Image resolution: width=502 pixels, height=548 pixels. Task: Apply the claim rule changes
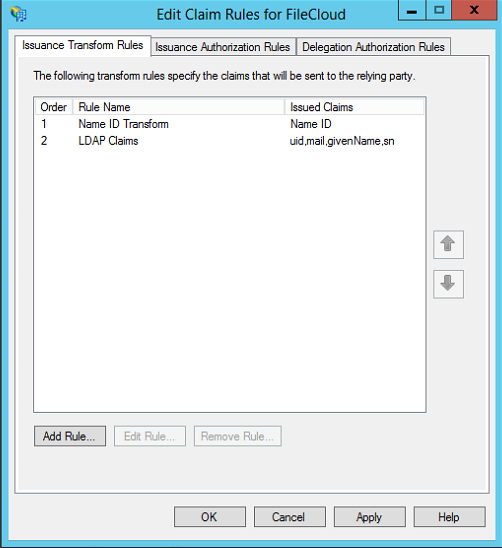pos(370,517)
